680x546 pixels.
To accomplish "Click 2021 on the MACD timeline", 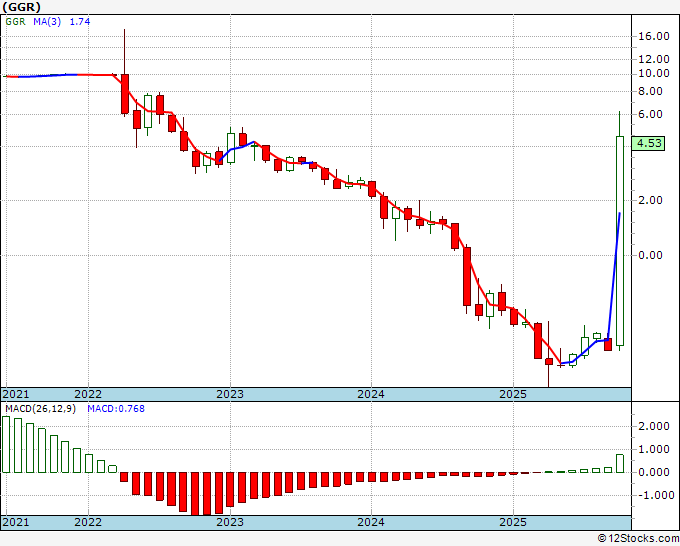I will click(16, 522).
